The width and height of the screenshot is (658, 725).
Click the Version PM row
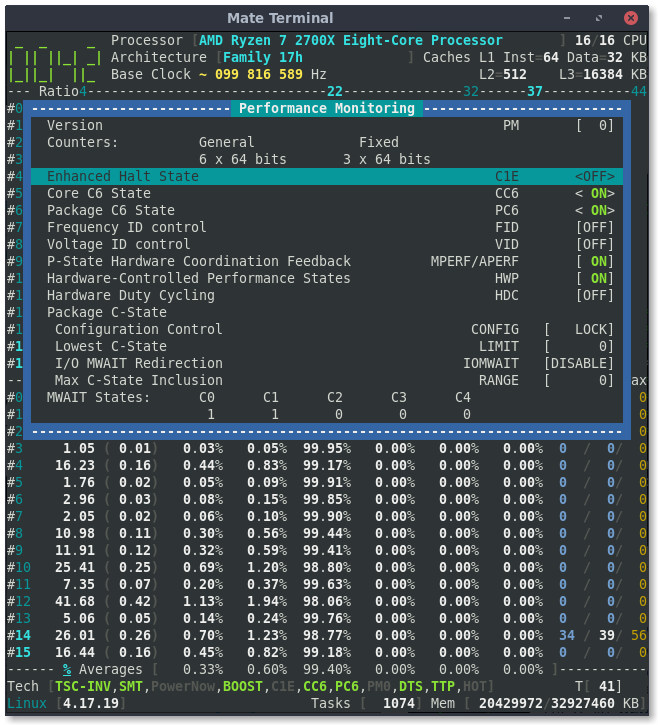pos(326,125)
